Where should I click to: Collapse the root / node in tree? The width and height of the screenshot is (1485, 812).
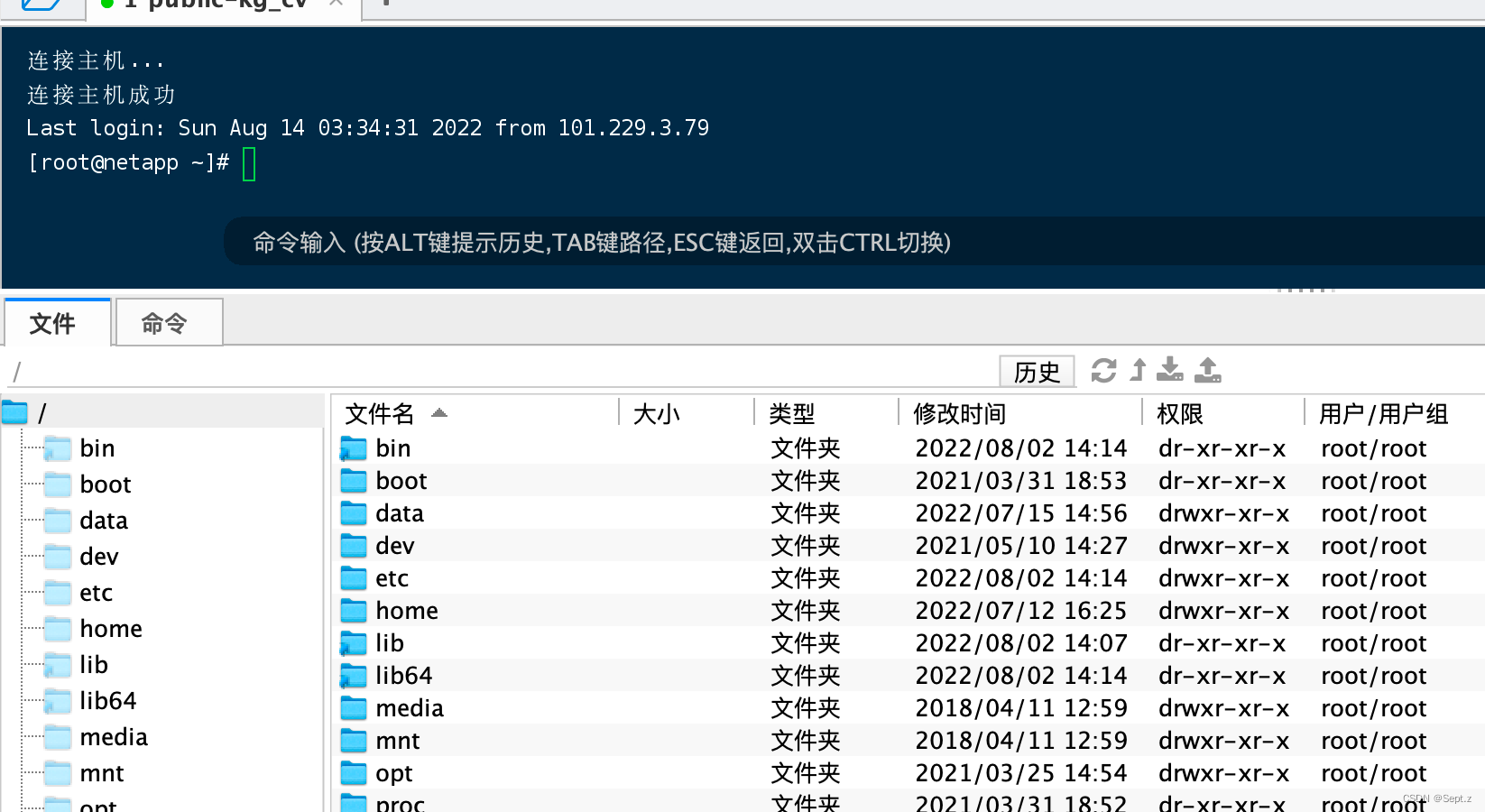[x=14, y=412]
